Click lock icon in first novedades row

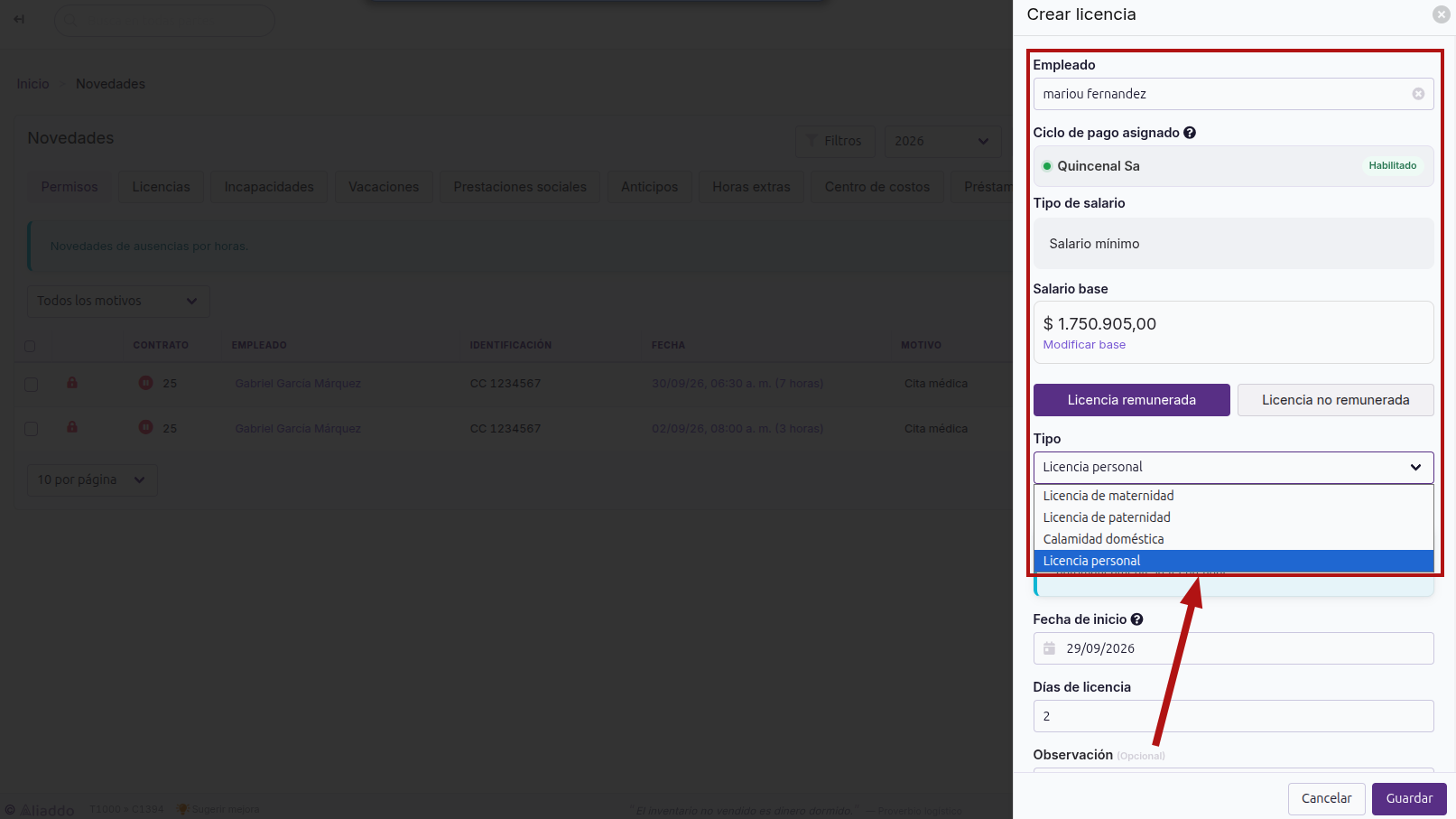pyautogui.click(x=72, y=383)
